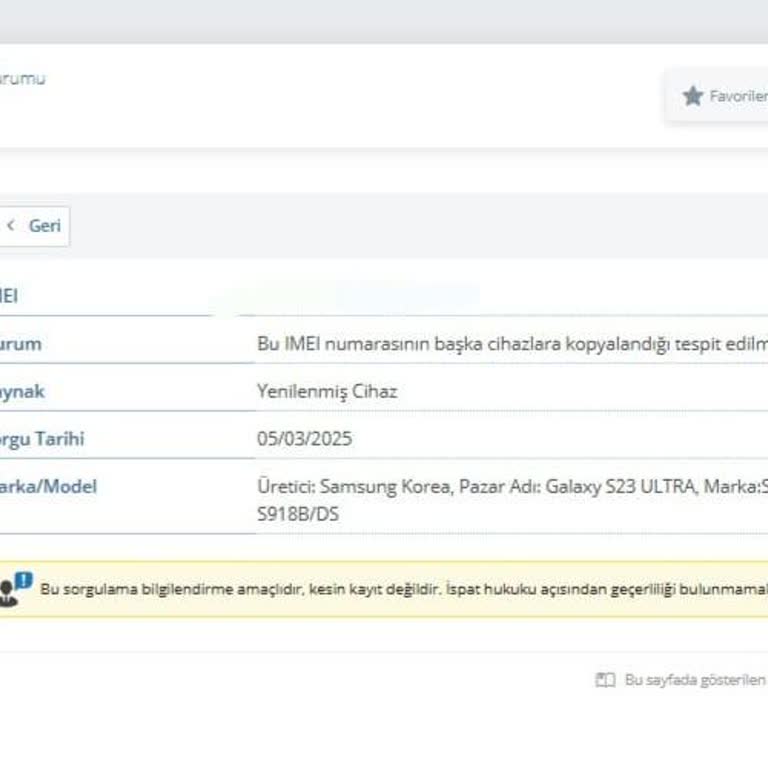Click the Favorilere label text
The width and height of the screenshot is (768, 768).
[739, 96]
